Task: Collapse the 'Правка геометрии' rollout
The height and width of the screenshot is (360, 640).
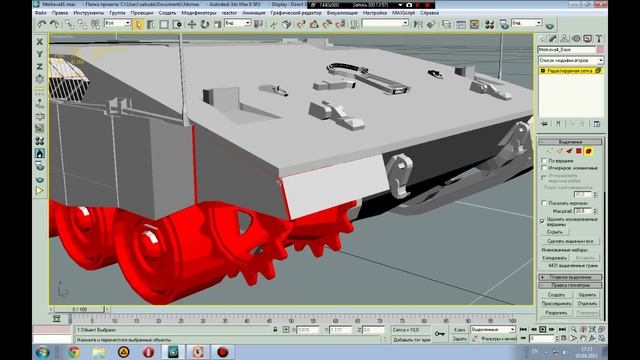Action: point(570,285)
